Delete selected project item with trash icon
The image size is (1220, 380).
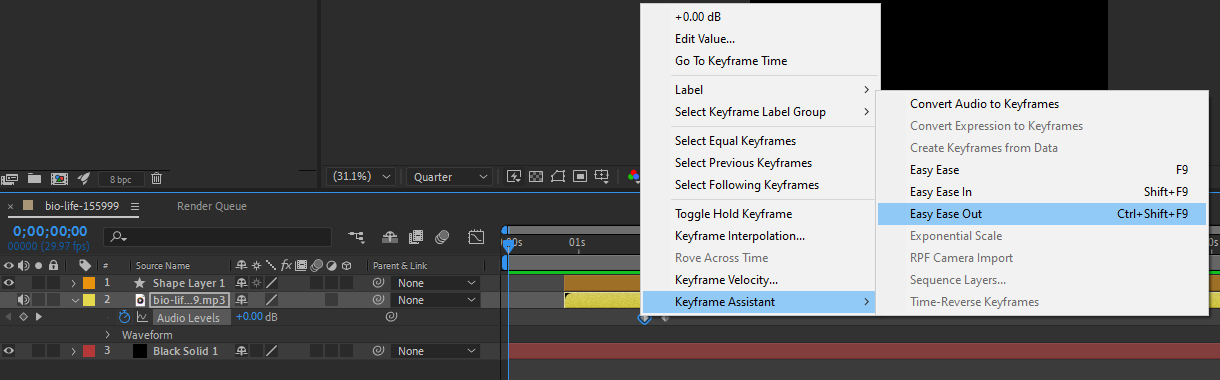(x=157, y=178)
